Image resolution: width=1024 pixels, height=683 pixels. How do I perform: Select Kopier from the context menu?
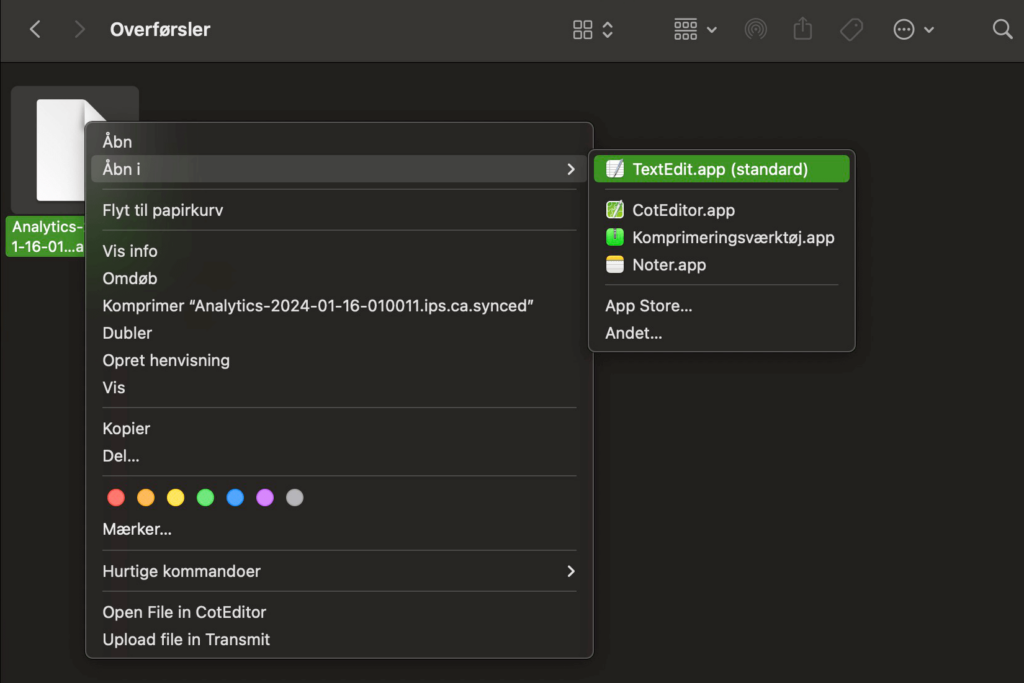(339, 429)
